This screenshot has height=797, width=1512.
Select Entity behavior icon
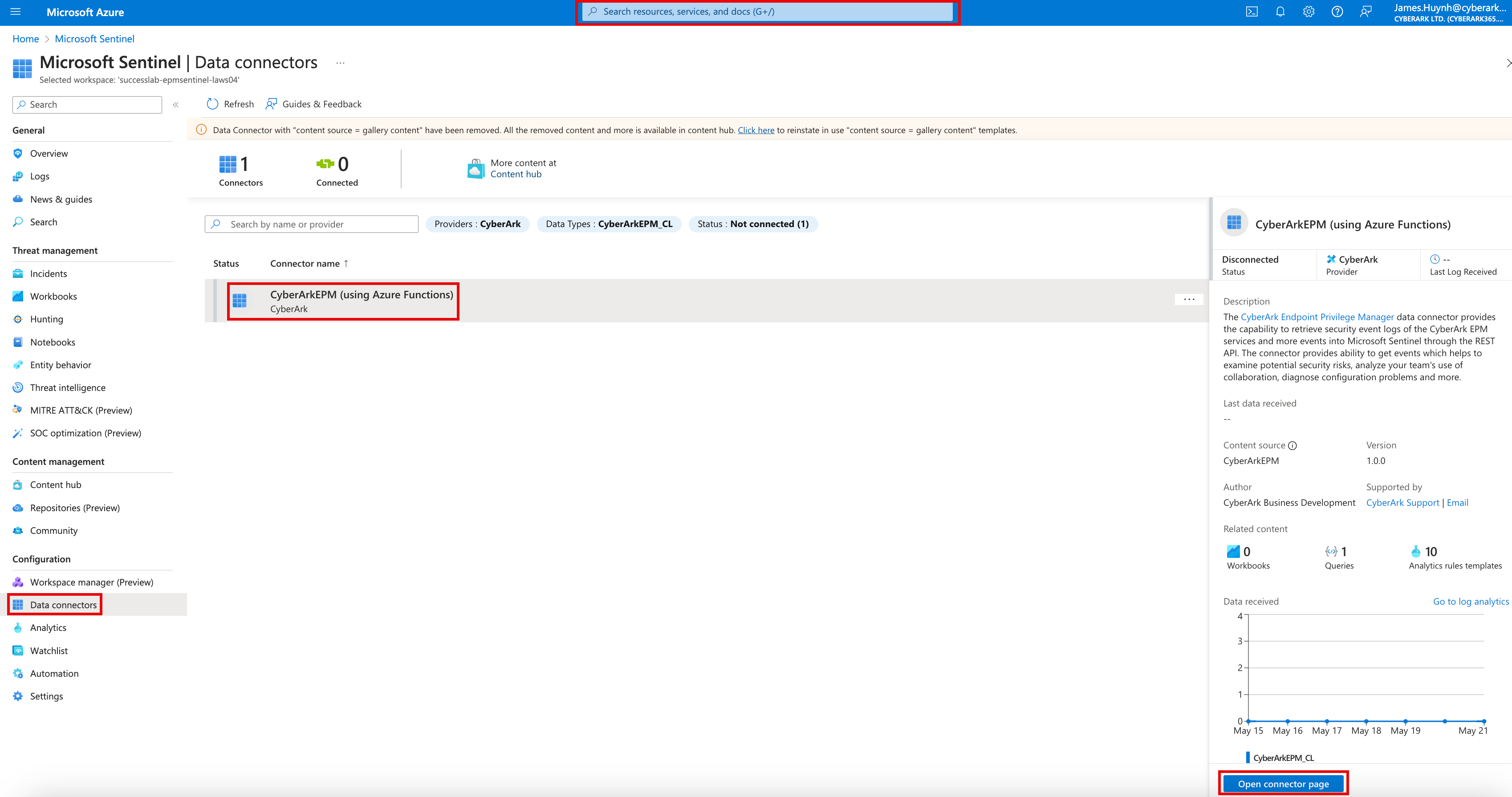click(18, 365)
